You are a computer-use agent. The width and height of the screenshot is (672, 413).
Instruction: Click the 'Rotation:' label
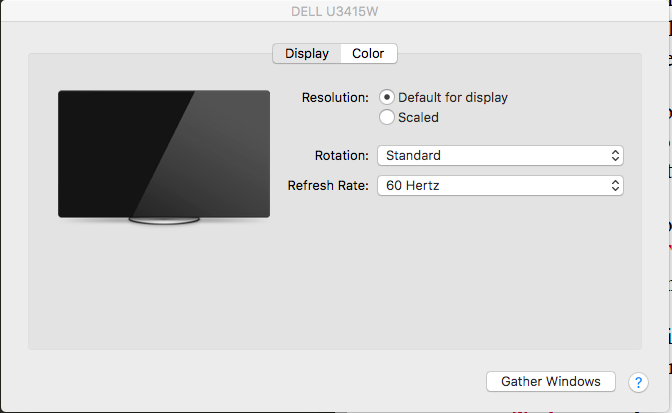(342, 156)
